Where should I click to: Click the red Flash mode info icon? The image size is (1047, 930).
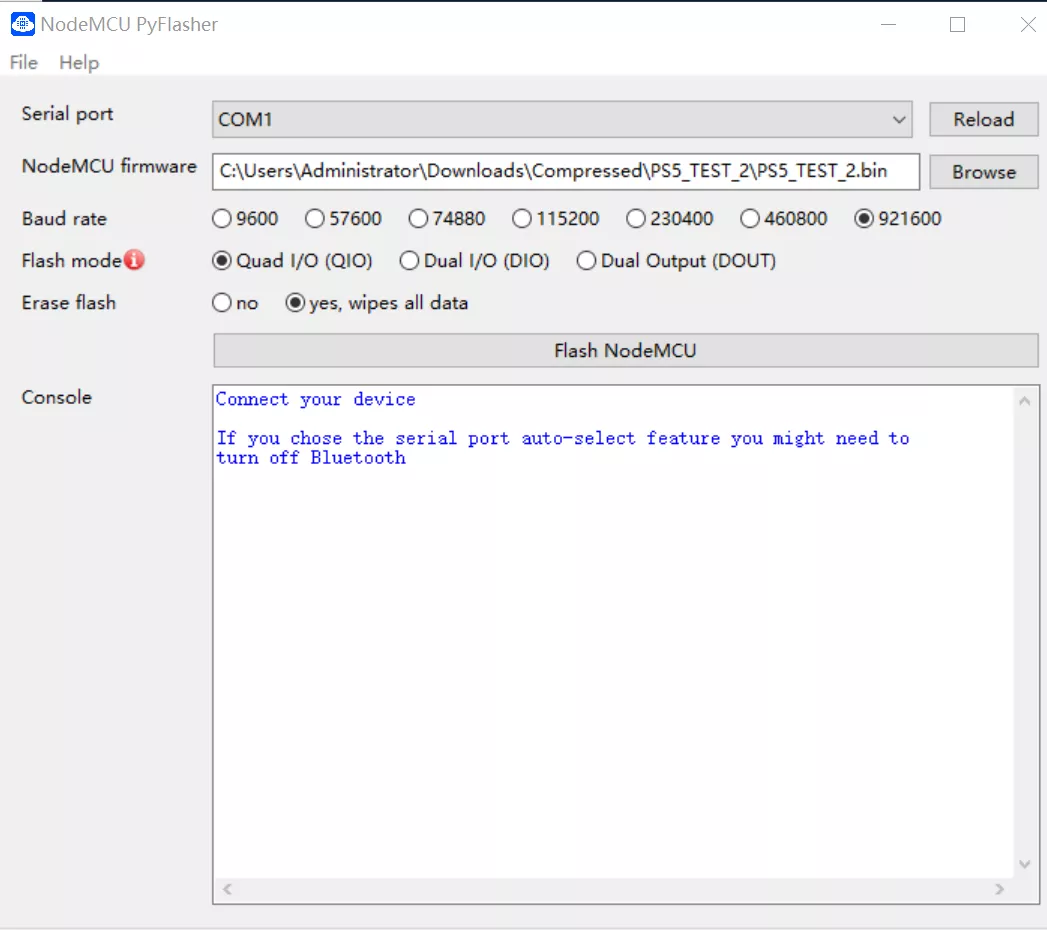(x=134, y=261)
